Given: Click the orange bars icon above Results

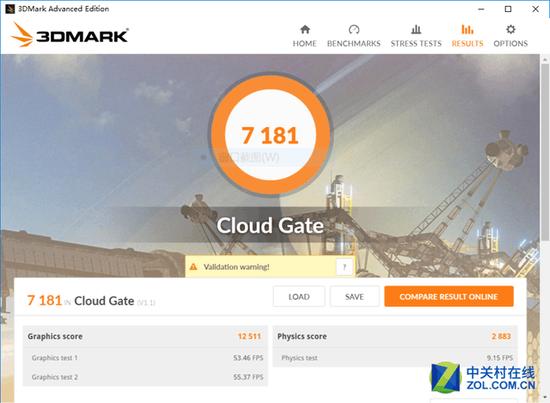Looking at the screenshot, I should (467, 29).
